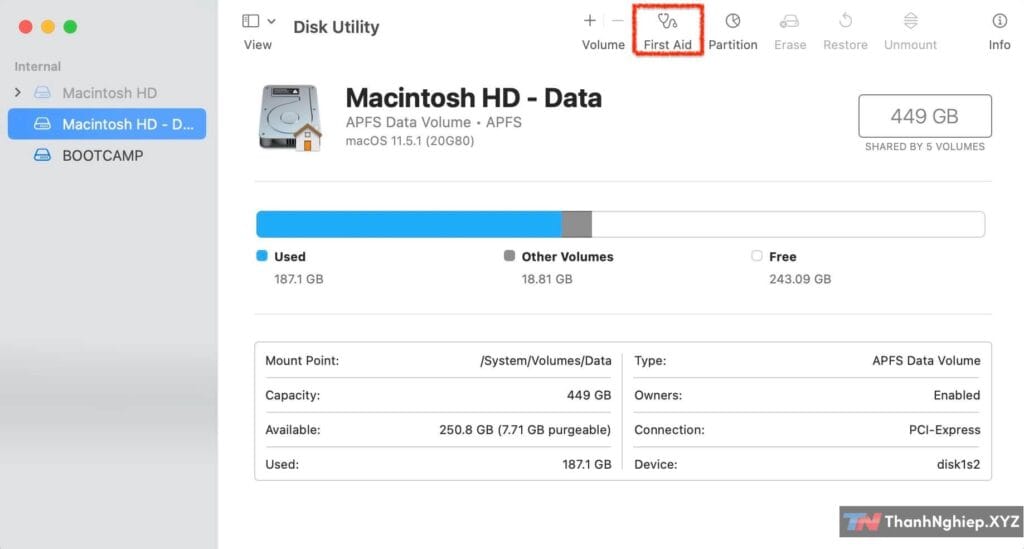Click macOS 11.5.1 (20G80) version text
Viewport: 1024px width, 549px height.
[409, 141]
